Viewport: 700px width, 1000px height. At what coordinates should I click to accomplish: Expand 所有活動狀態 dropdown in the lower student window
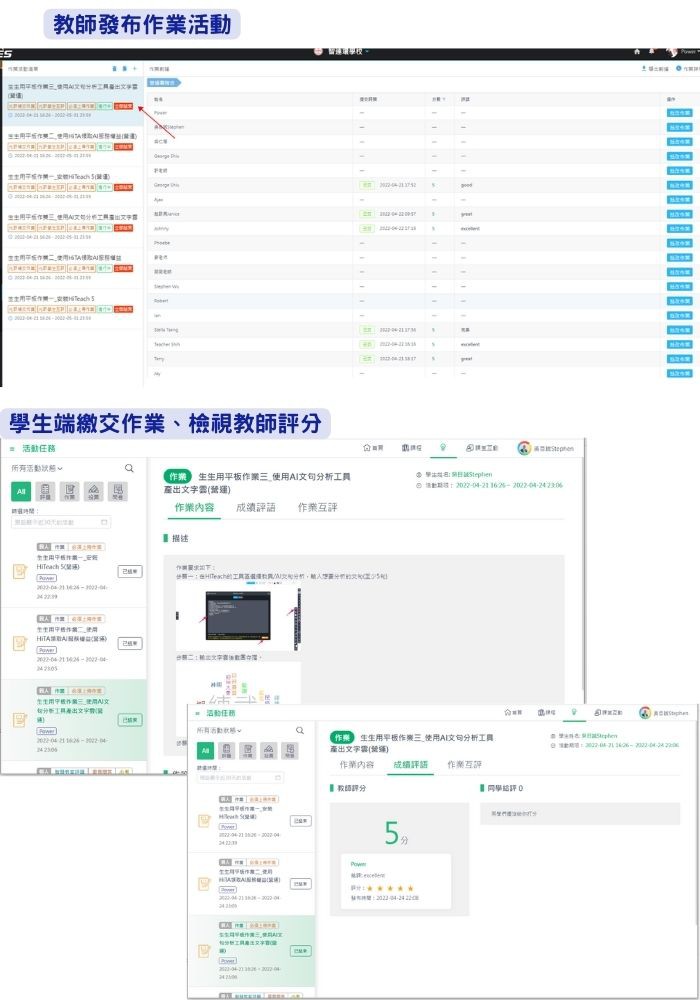pyautogui.click(x=225, y=731)
